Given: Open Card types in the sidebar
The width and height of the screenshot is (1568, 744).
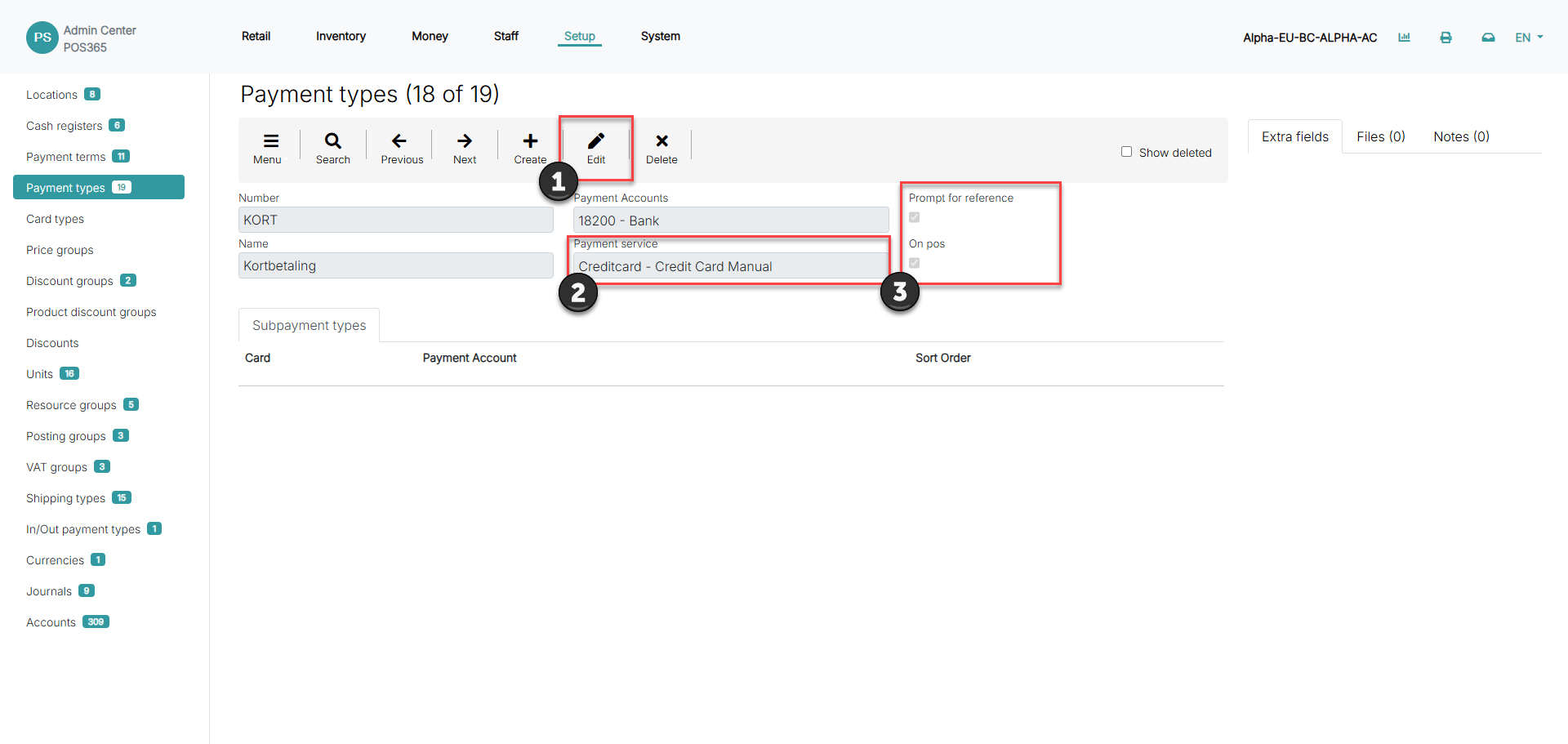Looking at the screenshot, I should (55, 219).
